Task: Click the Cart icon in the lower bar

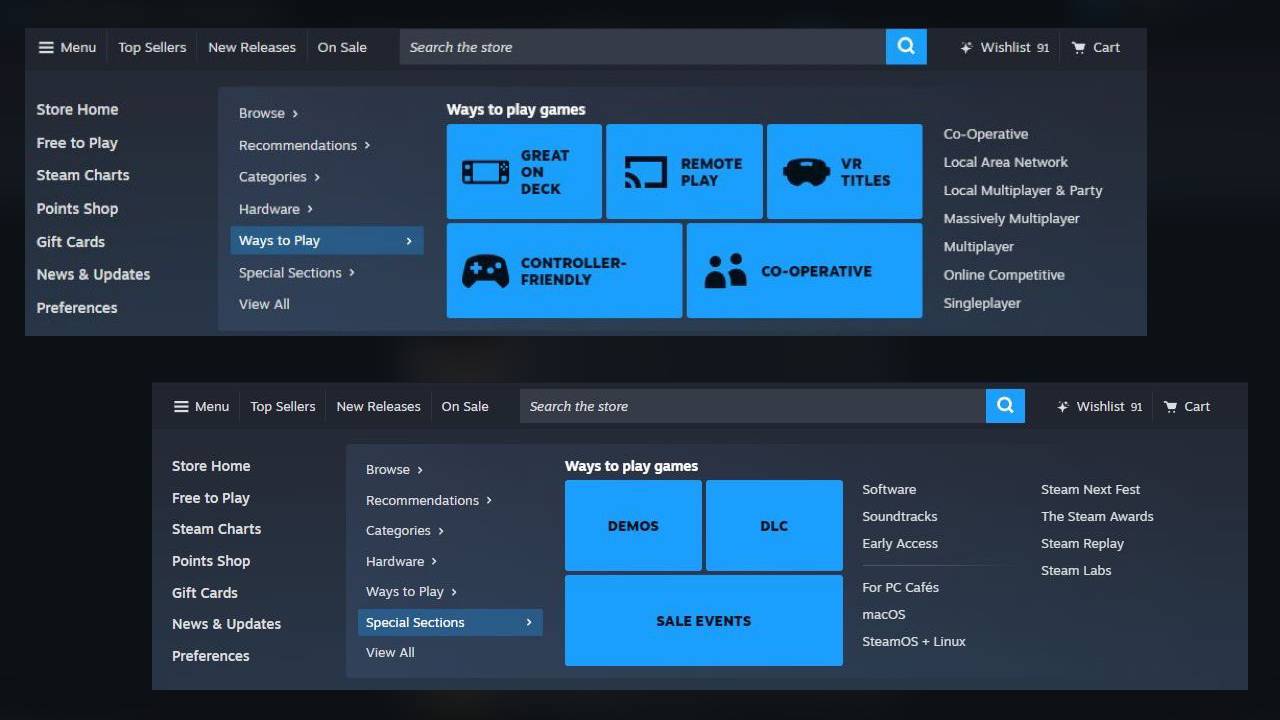Action: point(1171,406)
